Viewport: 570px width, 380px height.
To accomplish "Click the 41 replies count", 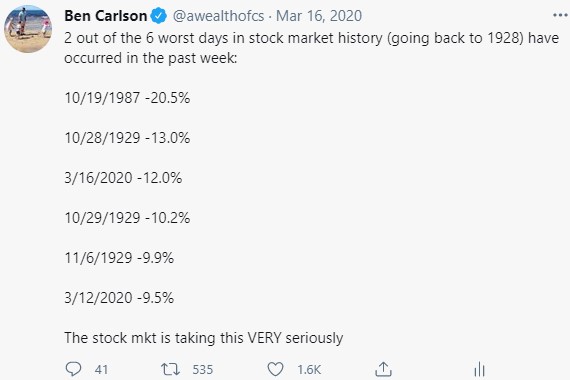I will coord(101,369).
